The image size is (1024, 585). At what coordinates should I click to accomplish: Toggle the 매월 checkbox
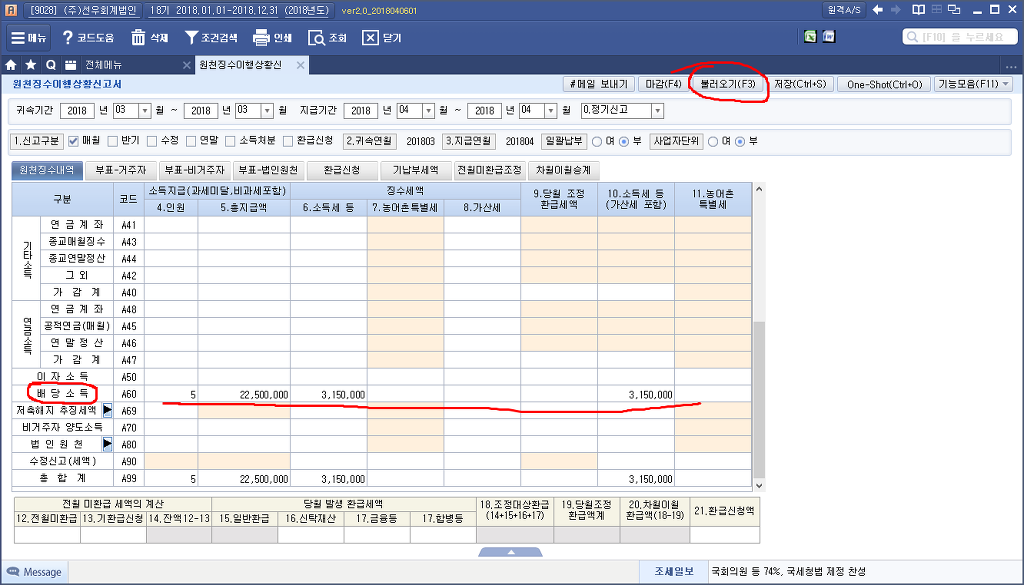73,141
